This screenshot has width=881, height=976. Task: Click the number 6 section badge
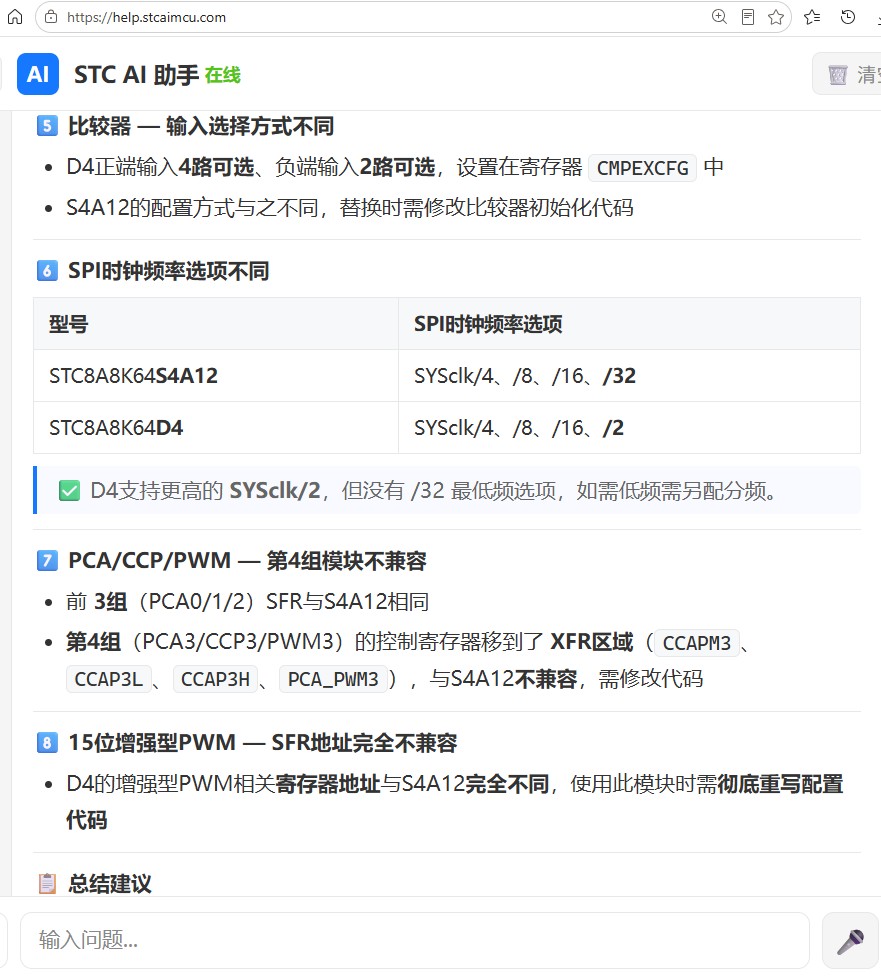tap(47, 271)
